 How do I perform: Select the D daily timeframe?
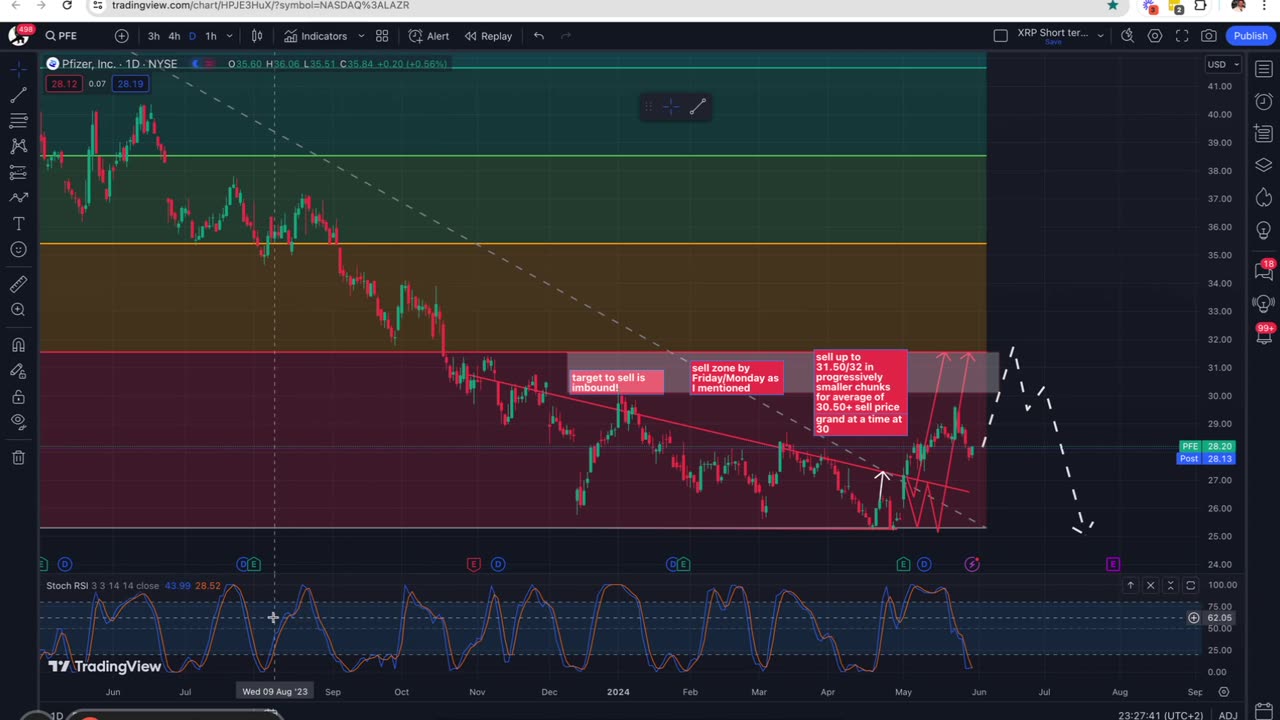[192, 36]
